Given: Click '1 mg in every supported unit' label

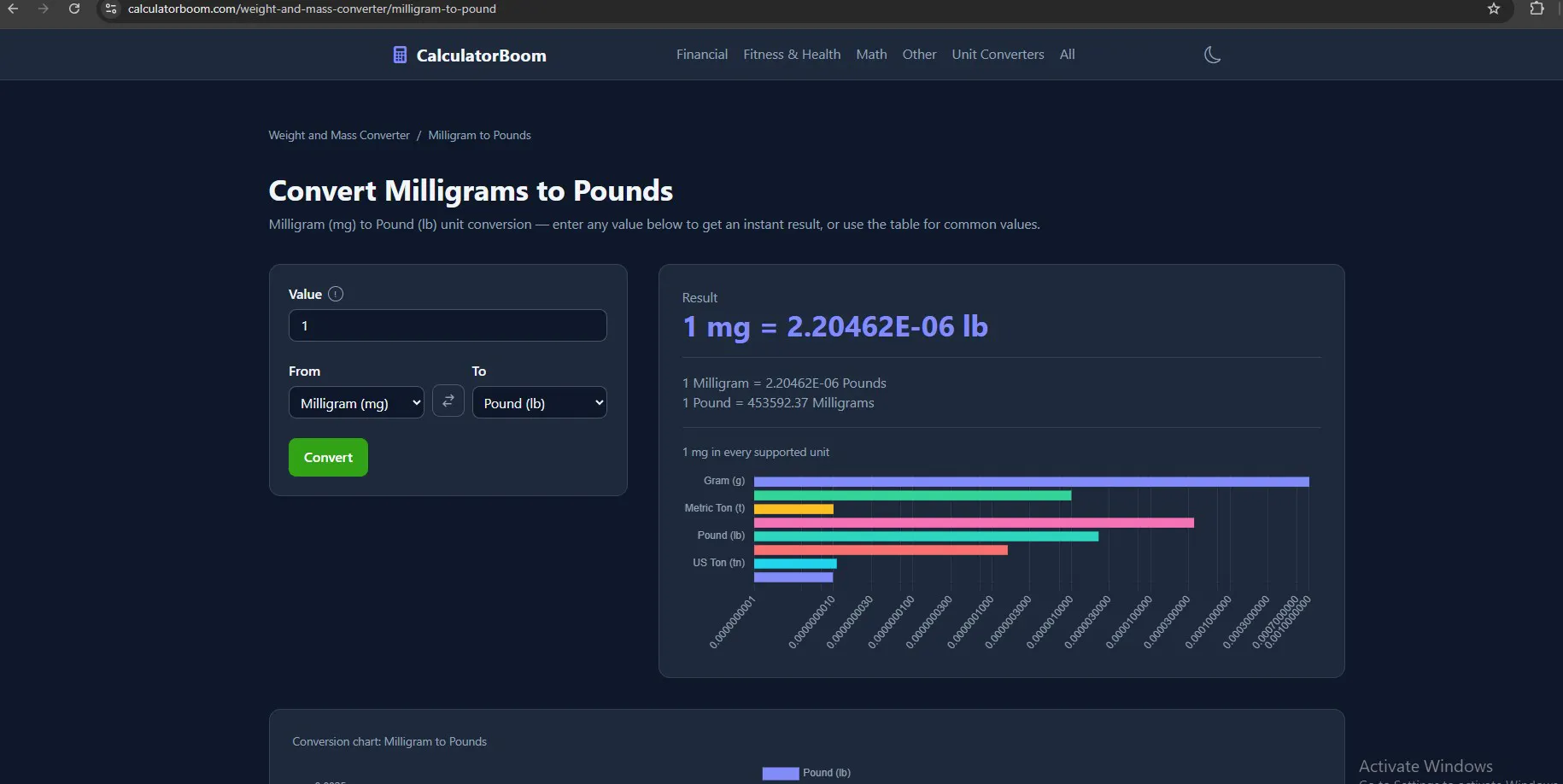Looking at the screenshot, I should (756, 452).
